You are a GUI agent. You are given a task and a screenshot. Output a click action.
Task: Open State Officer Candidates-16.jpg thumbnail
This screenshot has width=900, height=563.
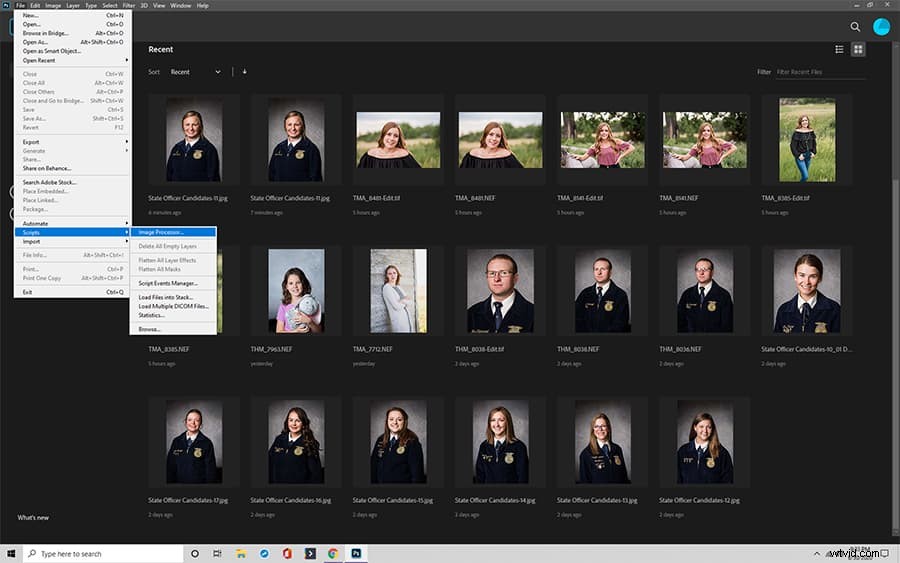coord(296,442)
